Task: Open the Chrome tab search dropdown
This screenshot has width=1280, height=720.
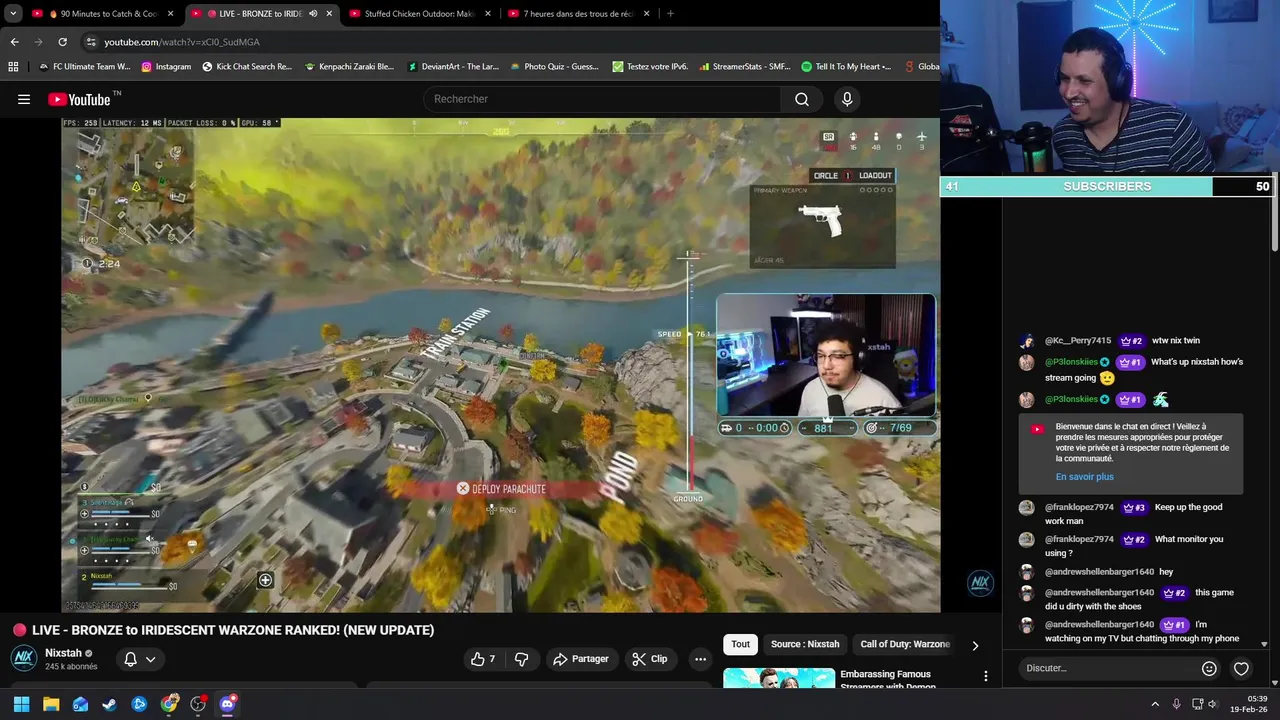Action: point(13,14)
